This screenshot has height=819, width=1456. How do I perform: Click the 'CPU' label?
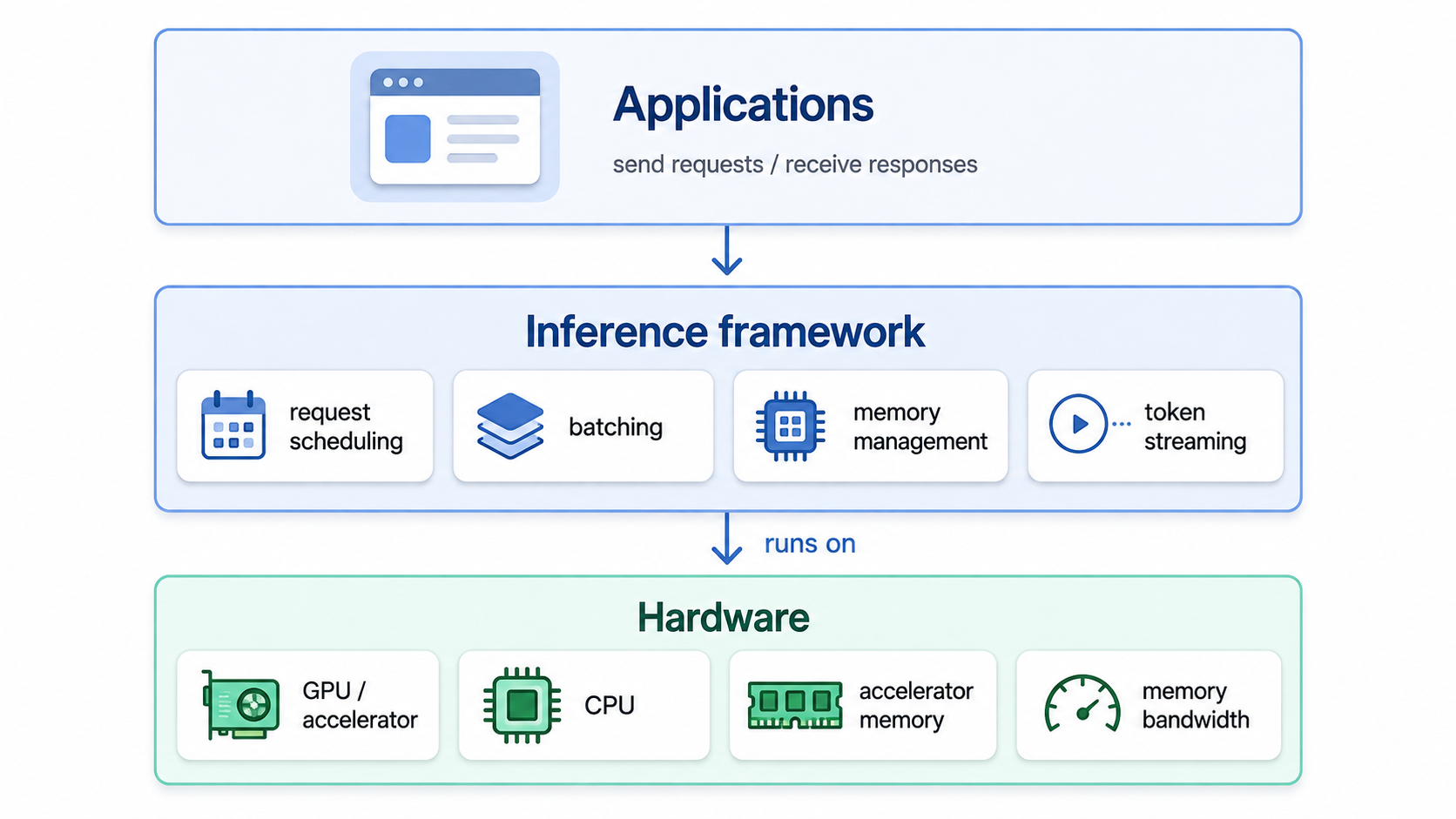point(610,705)
